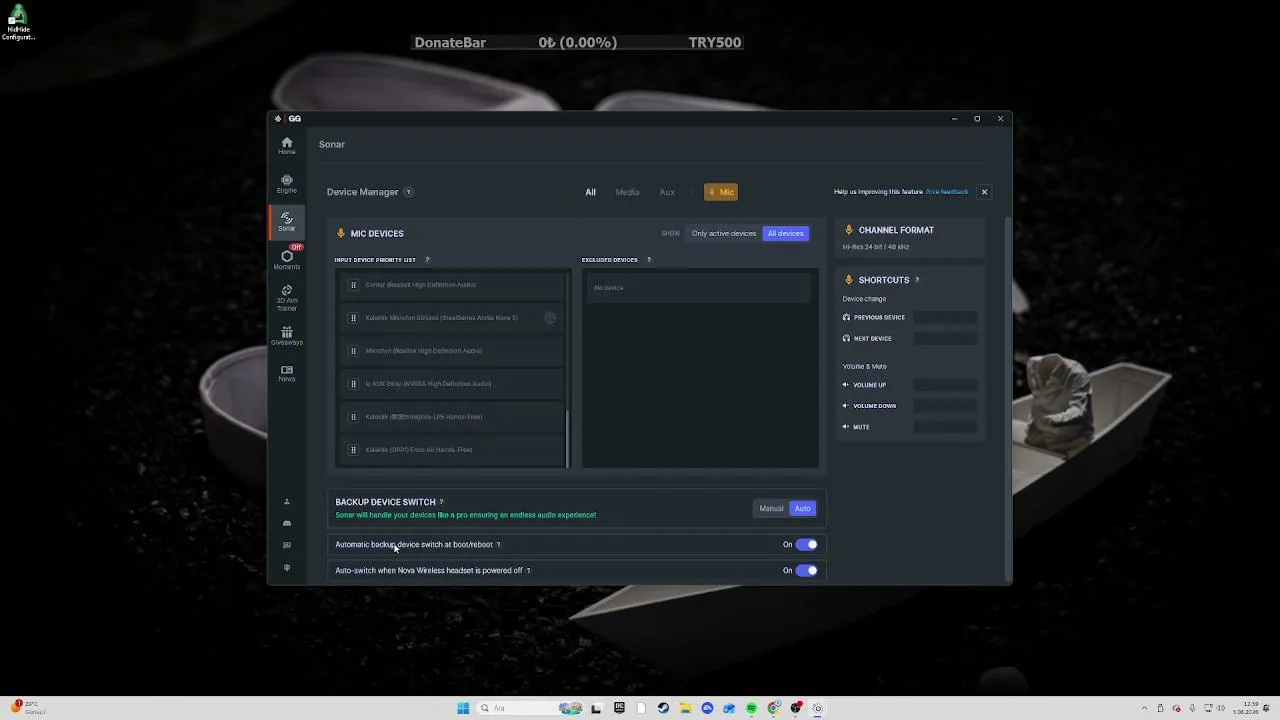Open File Explorer from the taskbar

(685, 709)
